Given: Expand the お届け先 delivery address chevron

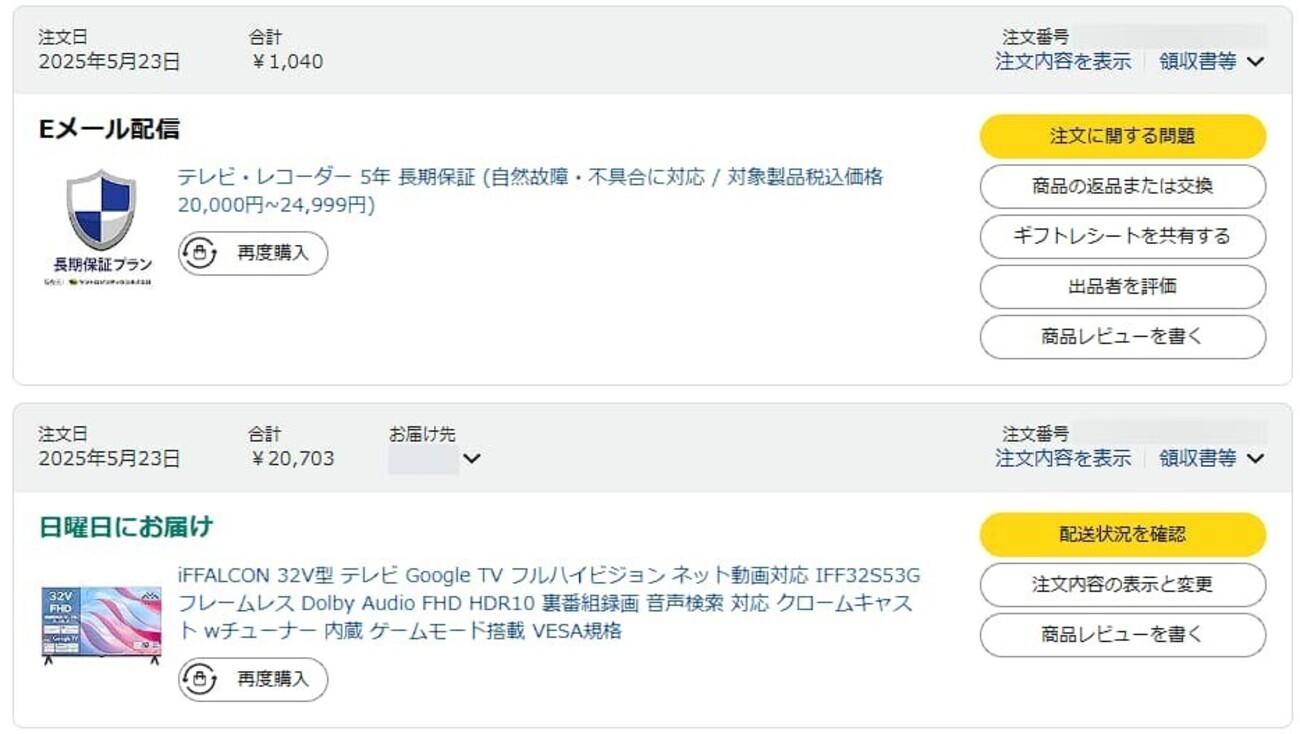Looking at the screenshot, I should tap(472, 459).
